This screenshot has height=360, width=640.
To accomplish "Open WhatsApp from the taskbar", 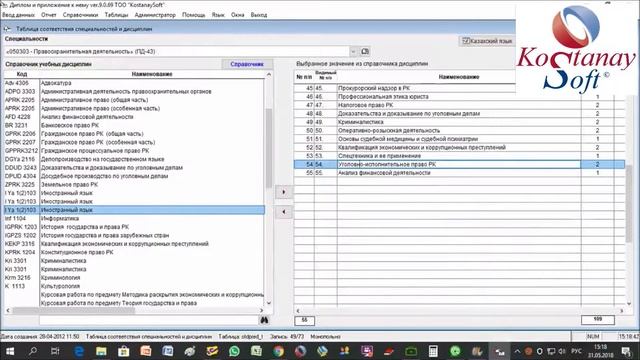I will [x=234, y=351].
